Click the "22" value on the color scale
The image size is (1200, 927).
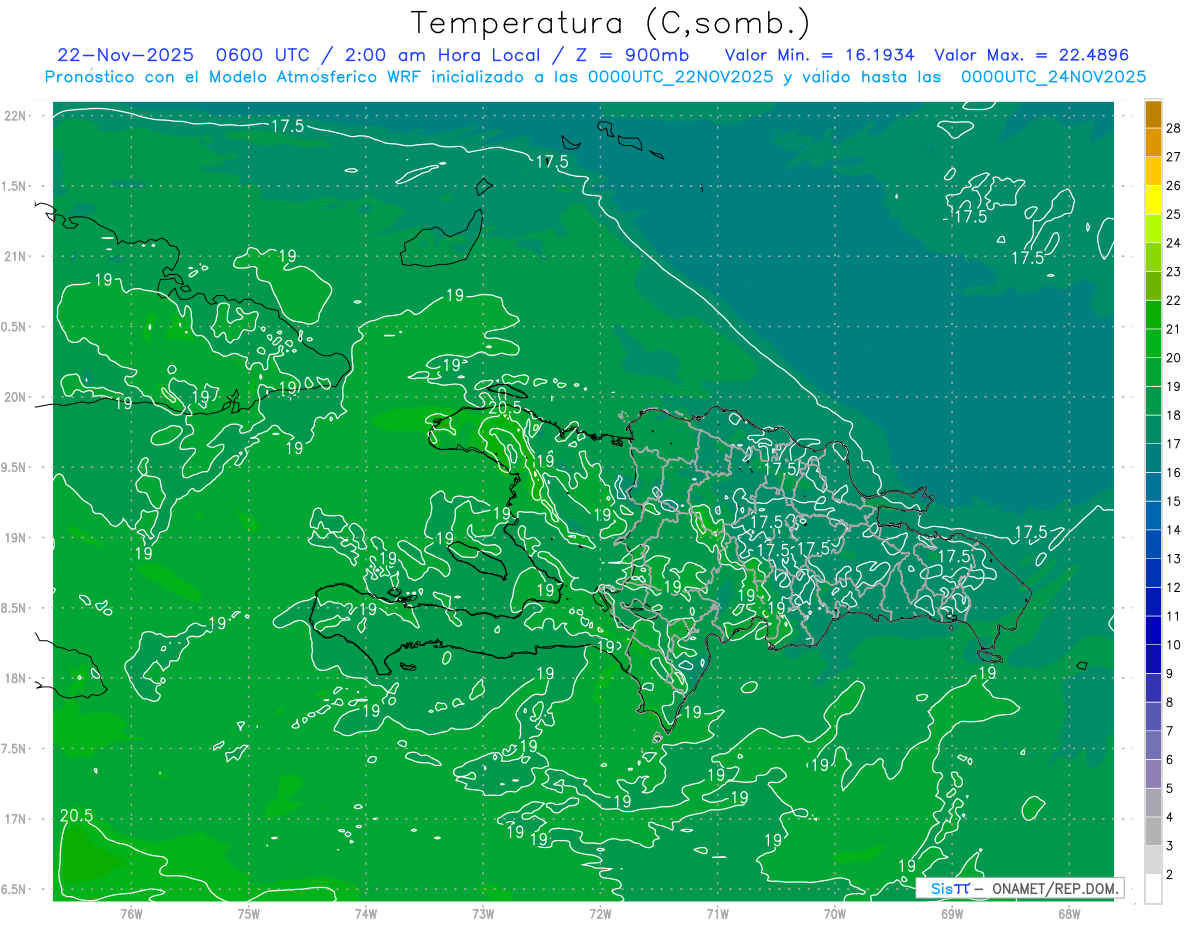click(1174, 300)
